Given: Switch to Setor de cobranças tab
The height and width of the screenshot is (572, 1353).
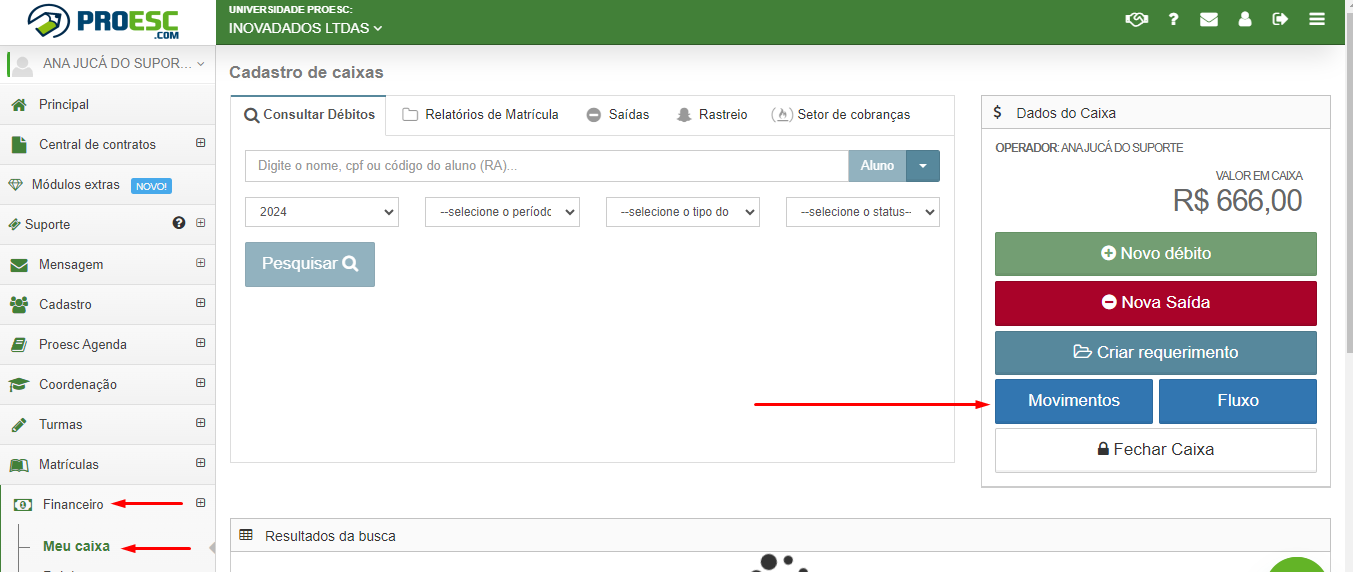Looking at the screenshot, I should pos(841,115).
